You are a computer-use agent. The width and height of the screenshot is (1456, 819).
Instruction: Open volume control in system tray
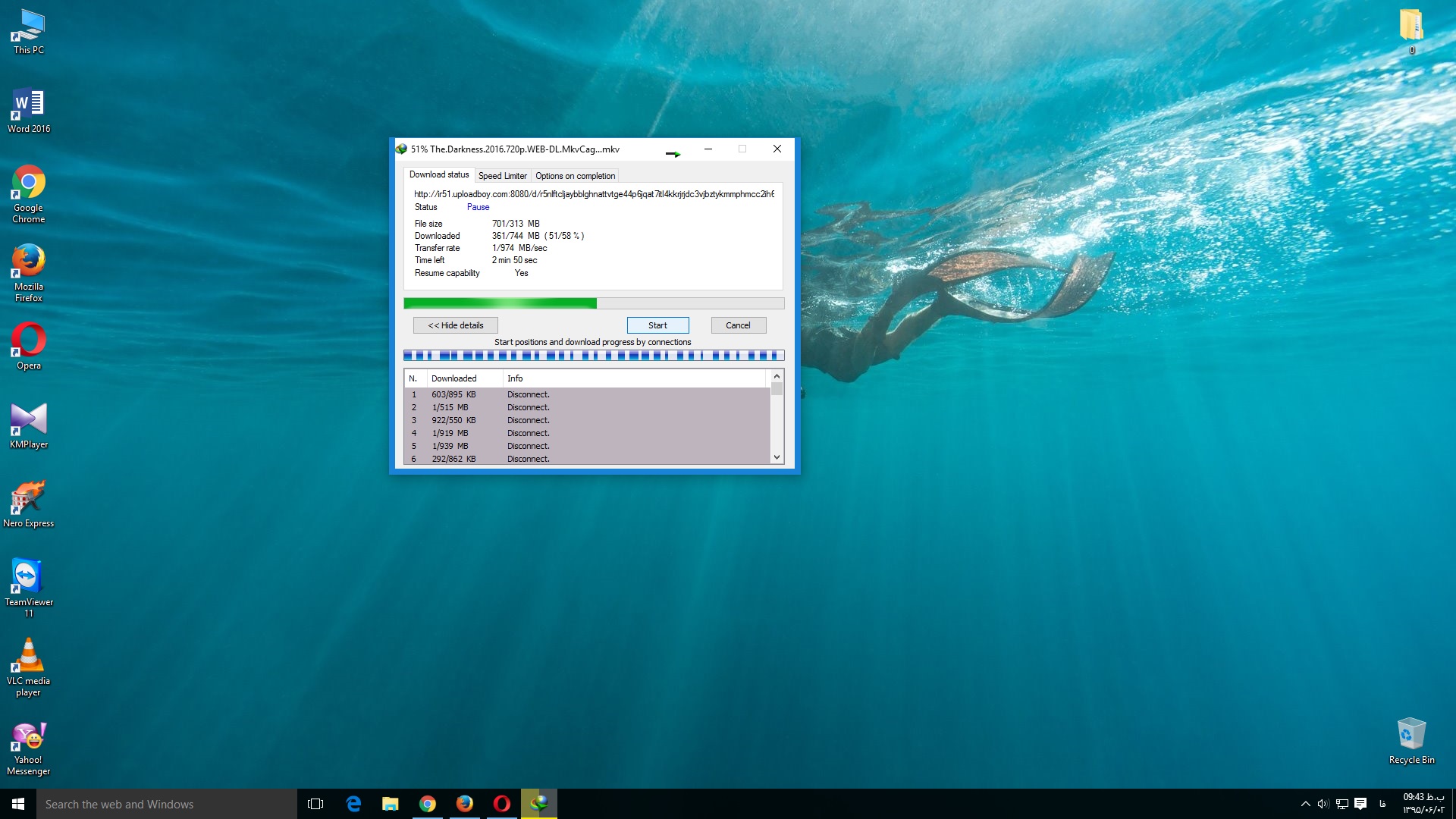click(1323, 804)
